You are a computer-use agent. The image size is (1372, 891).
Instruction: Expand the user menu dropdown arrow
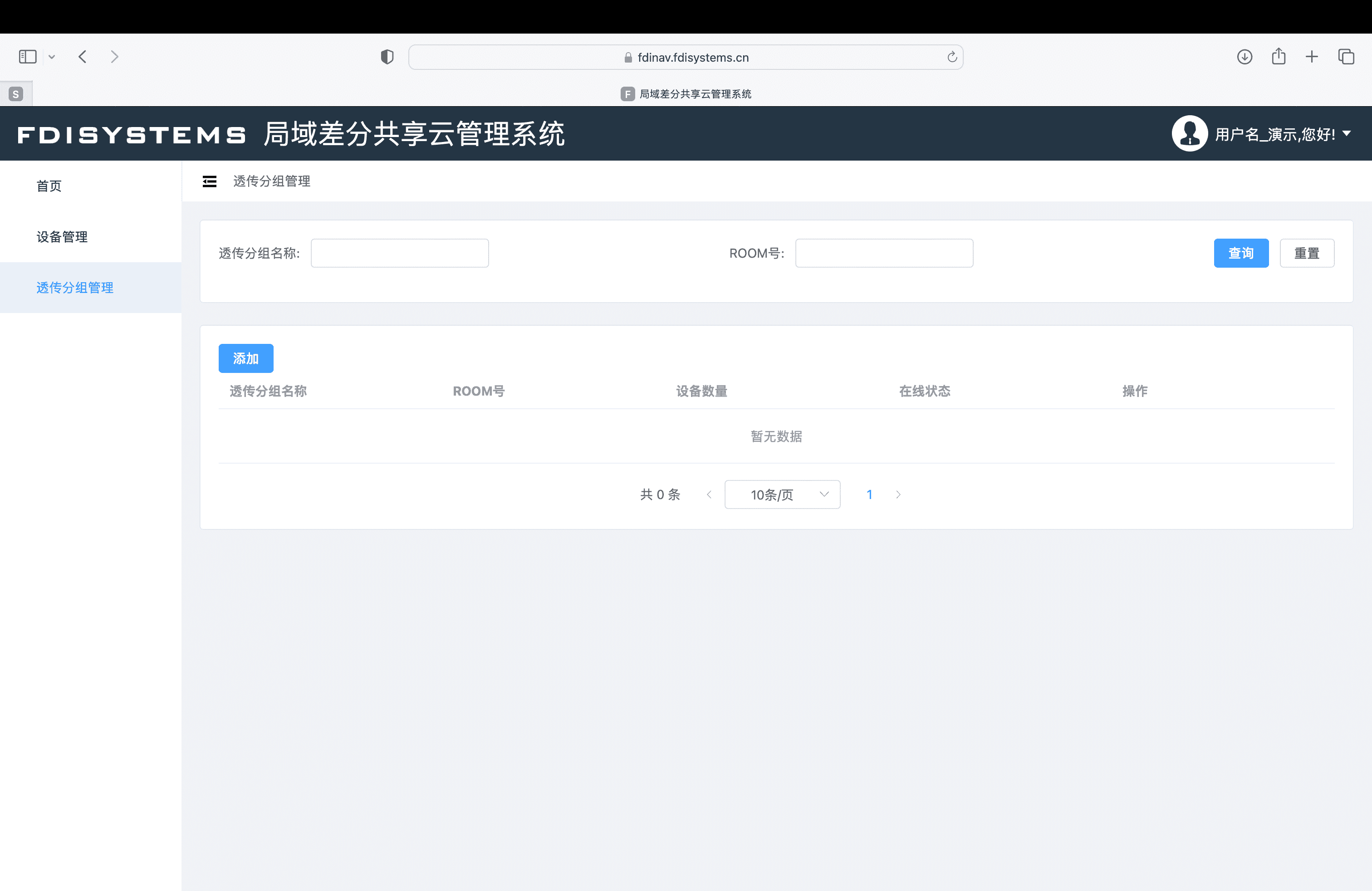coord(1347,134)
